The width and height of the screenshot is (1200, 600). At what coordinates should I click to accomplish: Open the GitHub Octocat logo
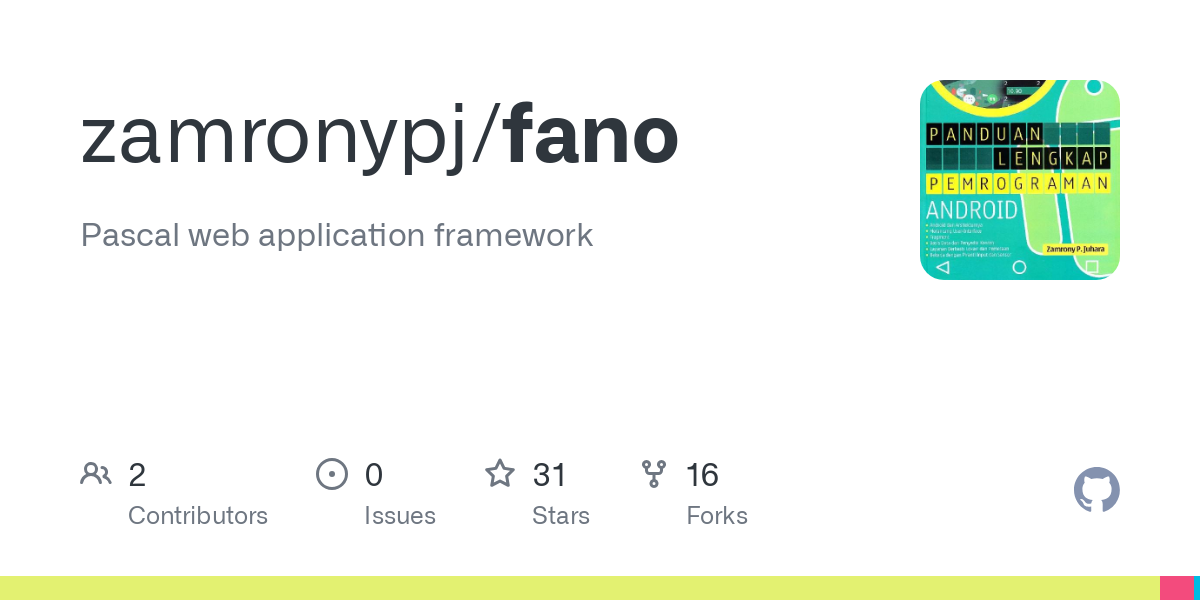(1097, 490)
